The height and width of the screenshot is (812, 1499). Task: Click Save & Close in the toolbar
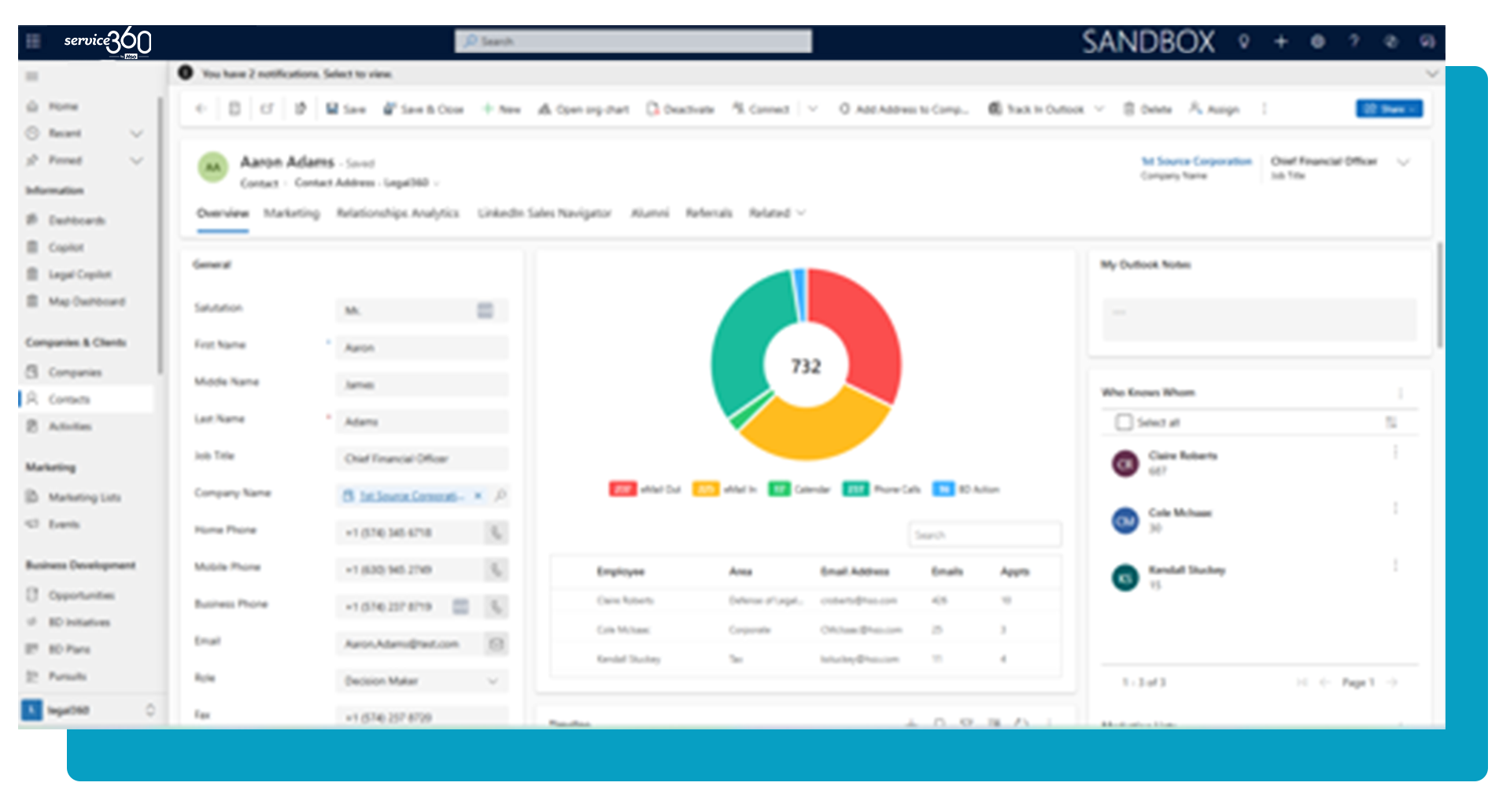click(424, 109)
